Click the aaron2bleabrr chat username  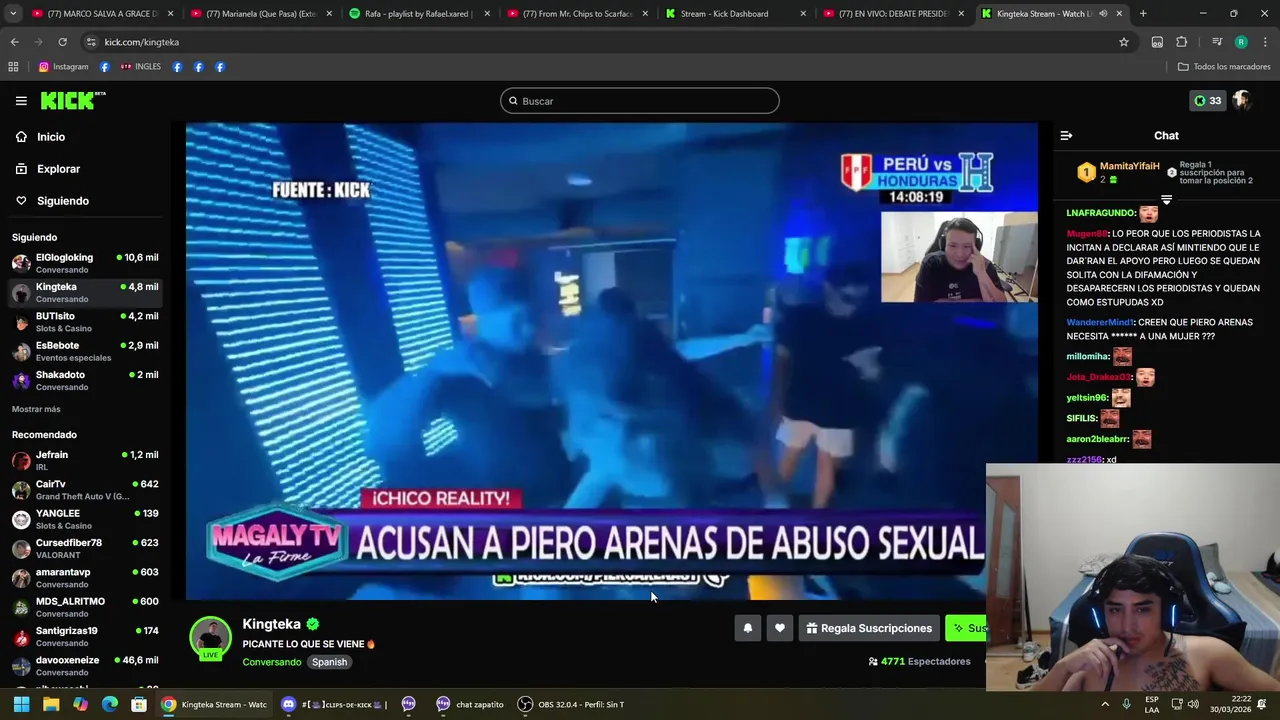[x=1097, y=439]
